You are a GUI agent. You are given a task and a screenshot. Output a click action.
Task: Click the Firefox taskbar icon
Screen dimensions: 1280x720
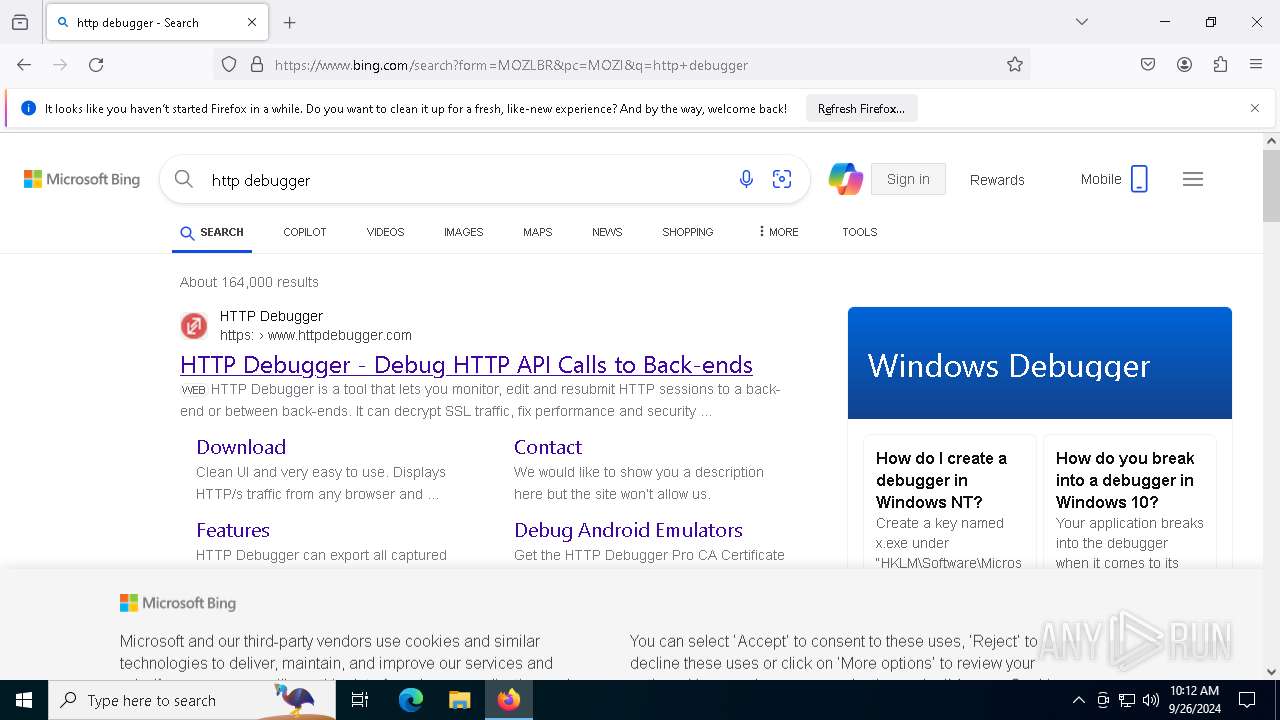[509, 700]
